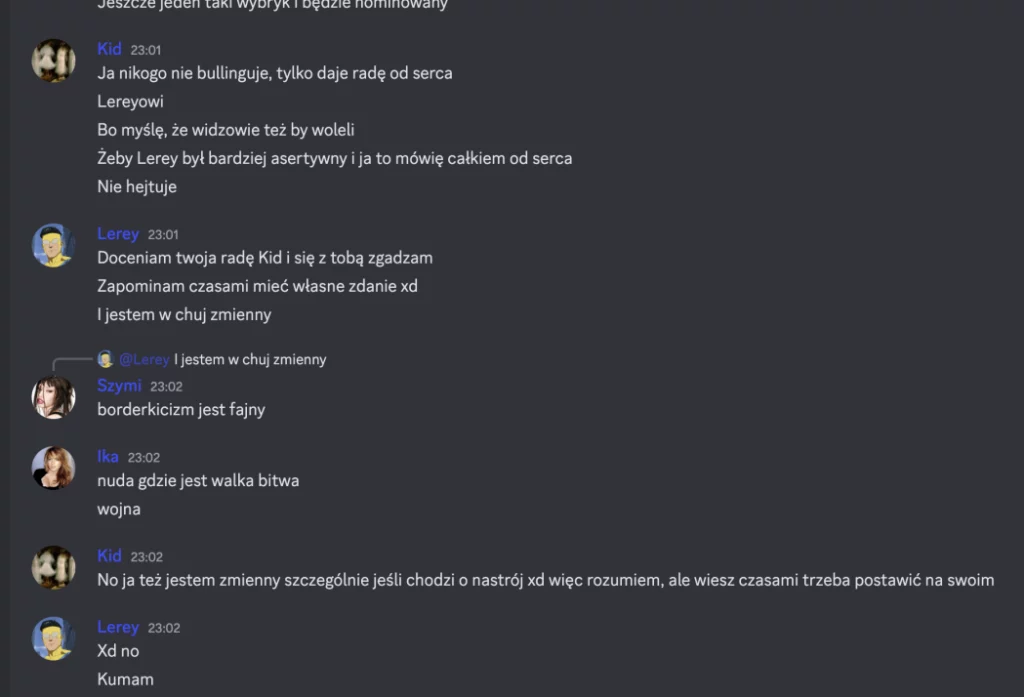Click Lerey username at 23:01
The image size is (1024, 697).
click(118, 234)
